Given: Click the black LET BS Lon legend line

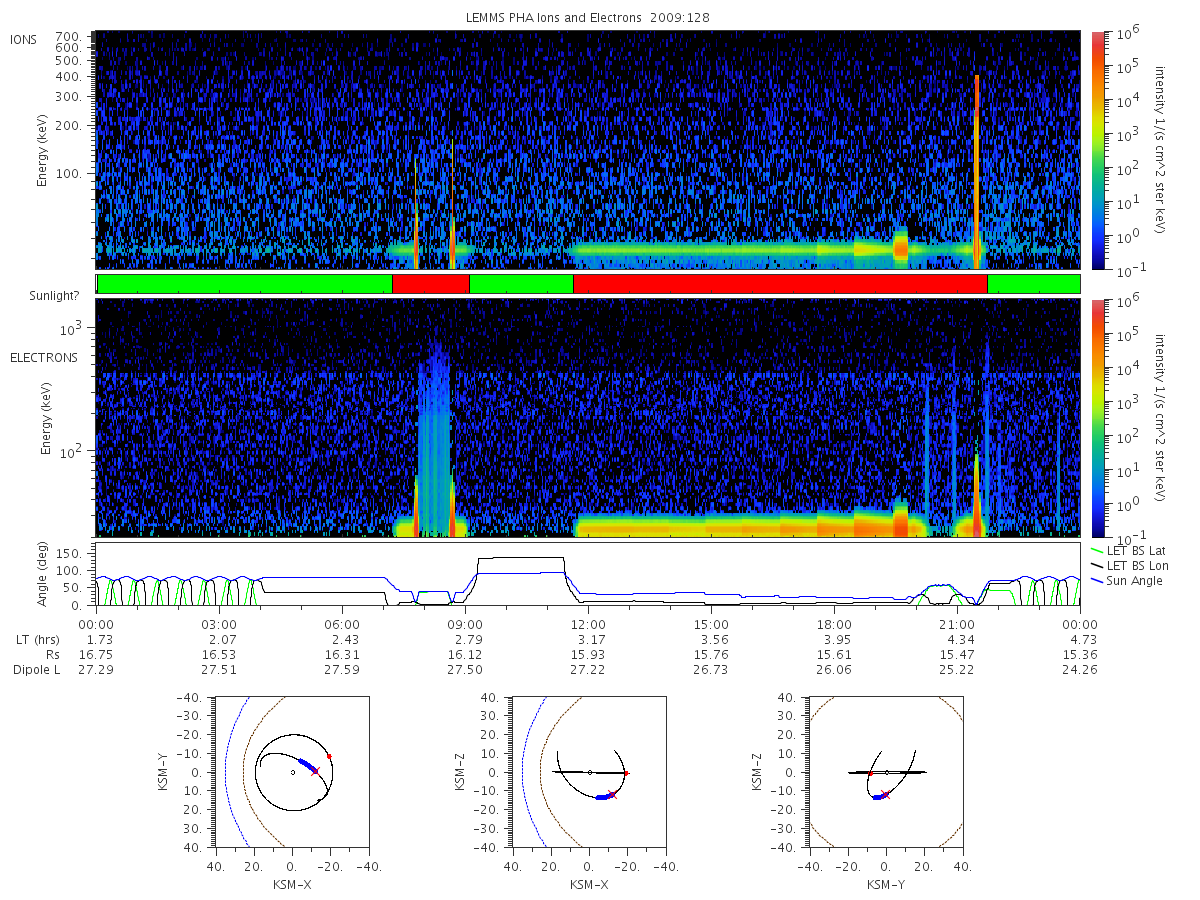Looking at the screenshot, I should point(1098,566).
